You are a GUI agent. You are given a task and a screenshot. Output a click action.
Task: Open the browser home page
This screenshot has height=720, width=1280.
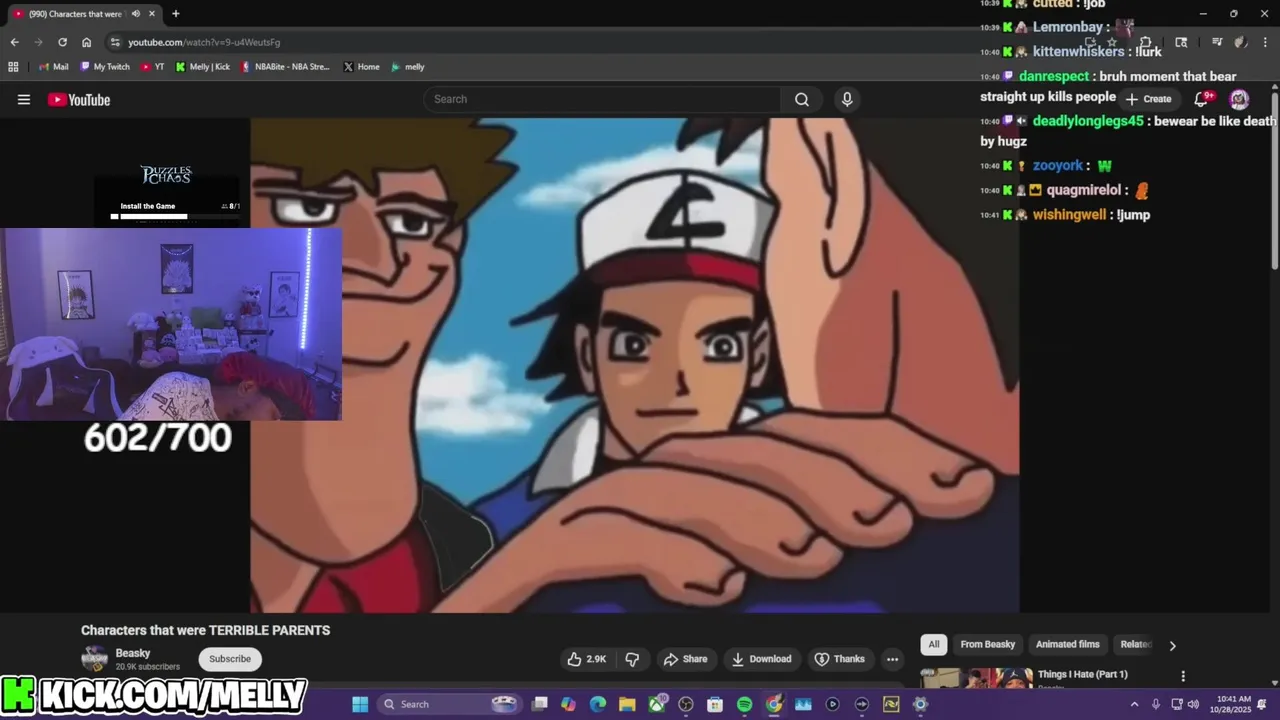pyautogui.click(x=86, y=42)
